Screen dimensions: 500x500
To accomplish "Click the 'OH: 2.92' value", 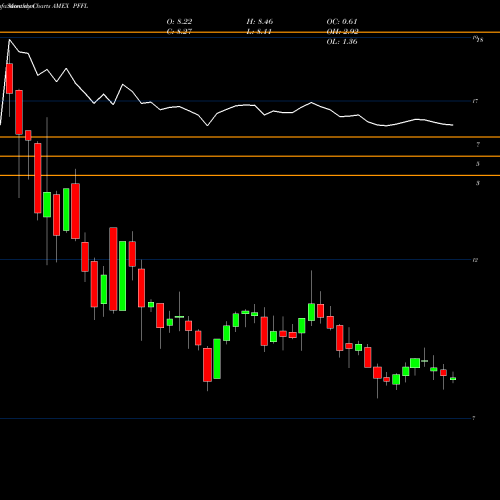I will pyautogui.click(x=342, y=32).
